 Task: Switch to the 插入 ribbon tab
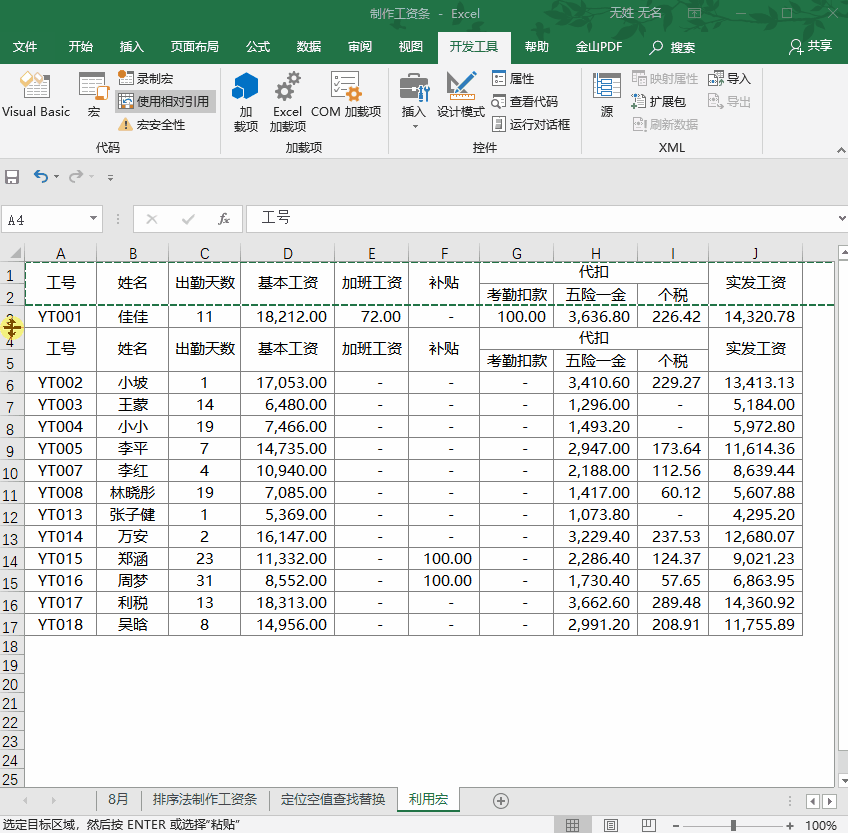[131, 47]
